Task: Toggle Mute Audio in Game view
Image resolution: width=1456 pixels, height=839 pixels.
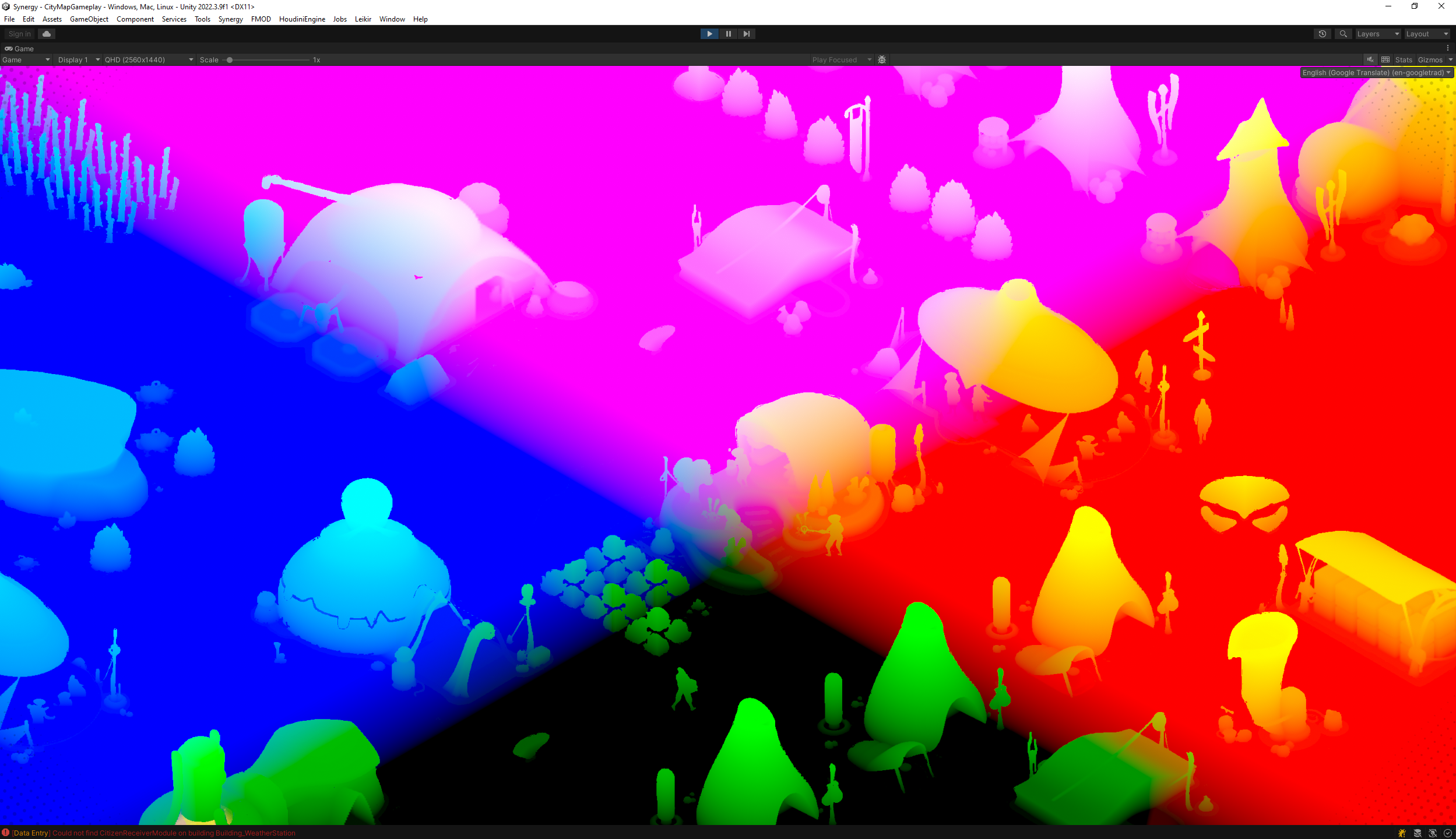Action: (x=1370, y=59)
